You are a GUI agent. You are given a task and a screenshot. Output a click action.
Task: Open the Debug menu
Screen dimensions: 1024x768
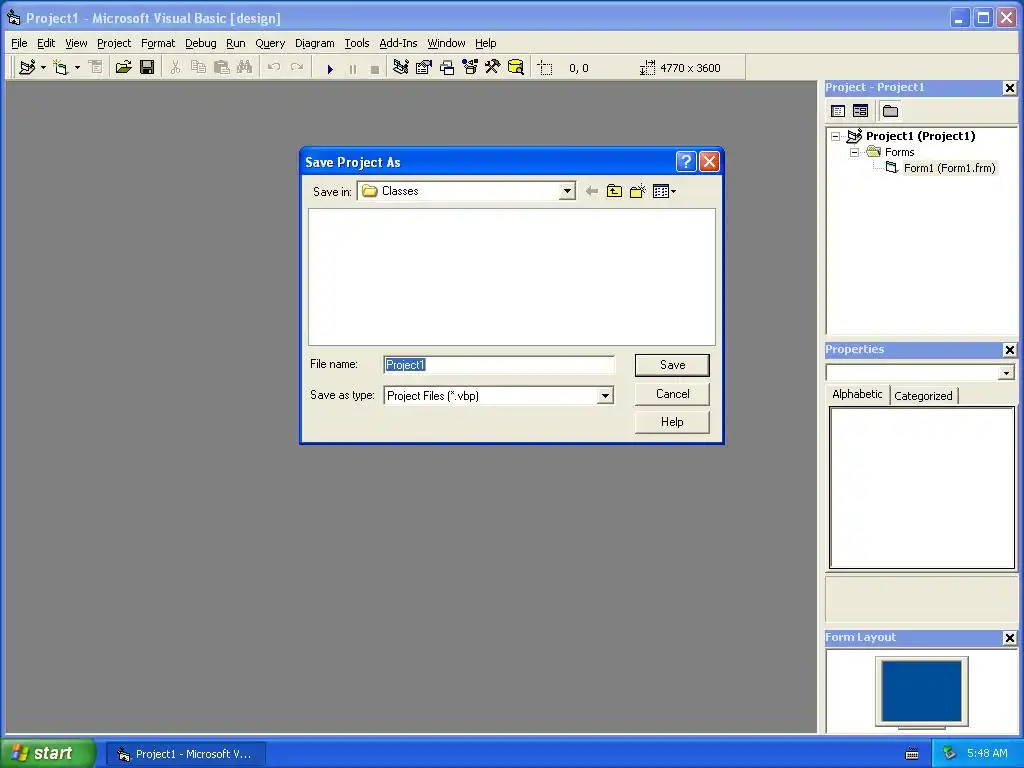pyautogui.click(x=200, y=43)
